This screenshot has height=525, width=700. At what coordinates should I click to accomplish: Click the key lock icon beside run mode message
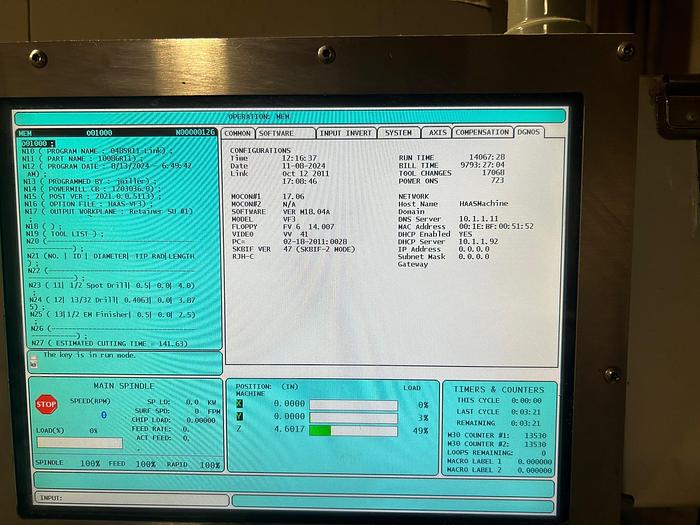point(34,355)
